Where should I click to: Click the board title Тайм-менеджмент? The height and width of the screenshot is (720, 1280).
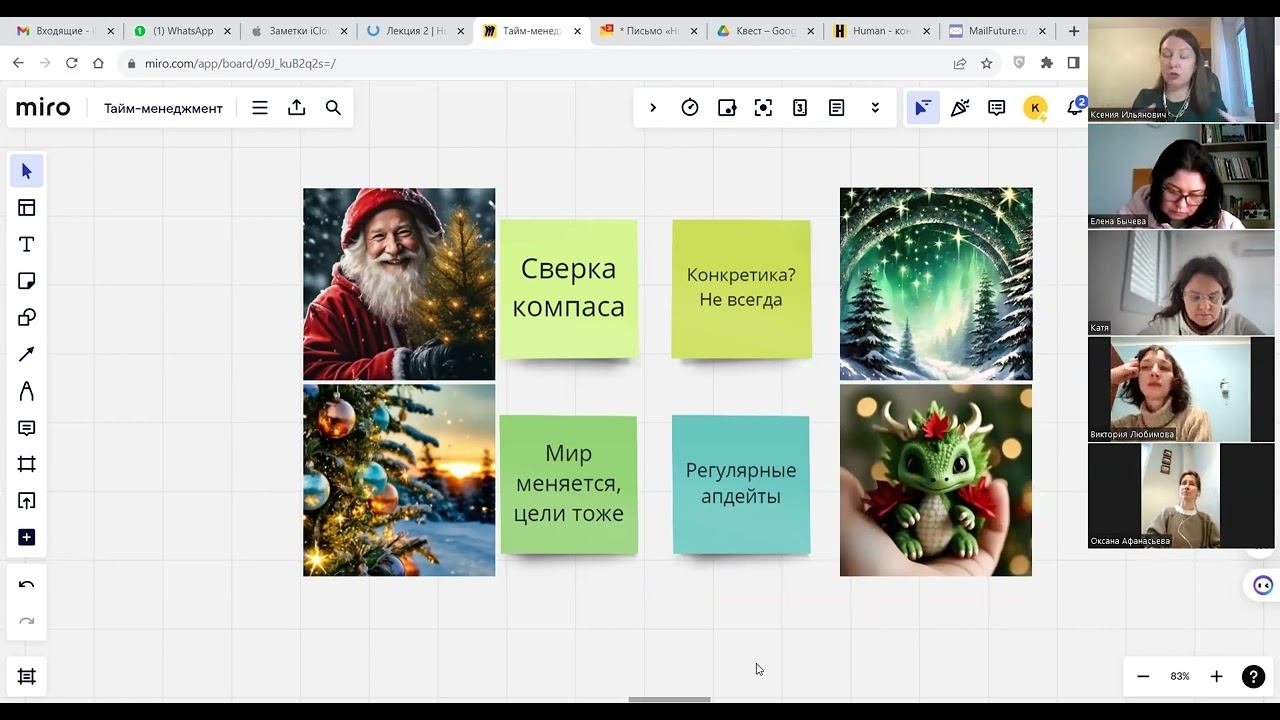[163, 108]
